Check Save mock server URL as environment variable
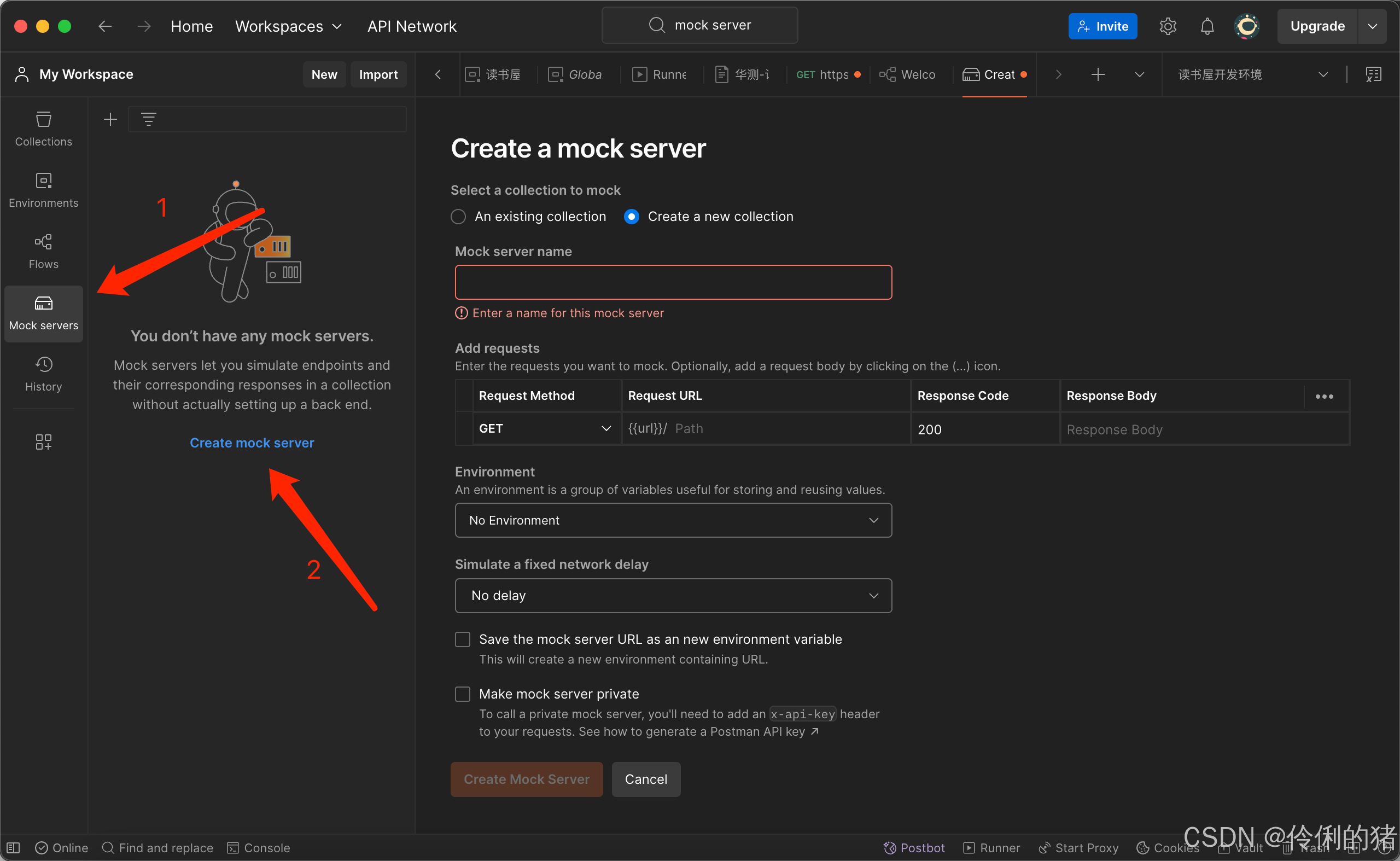The height and width of the screenshot is (861, 1400). (462, 639)
